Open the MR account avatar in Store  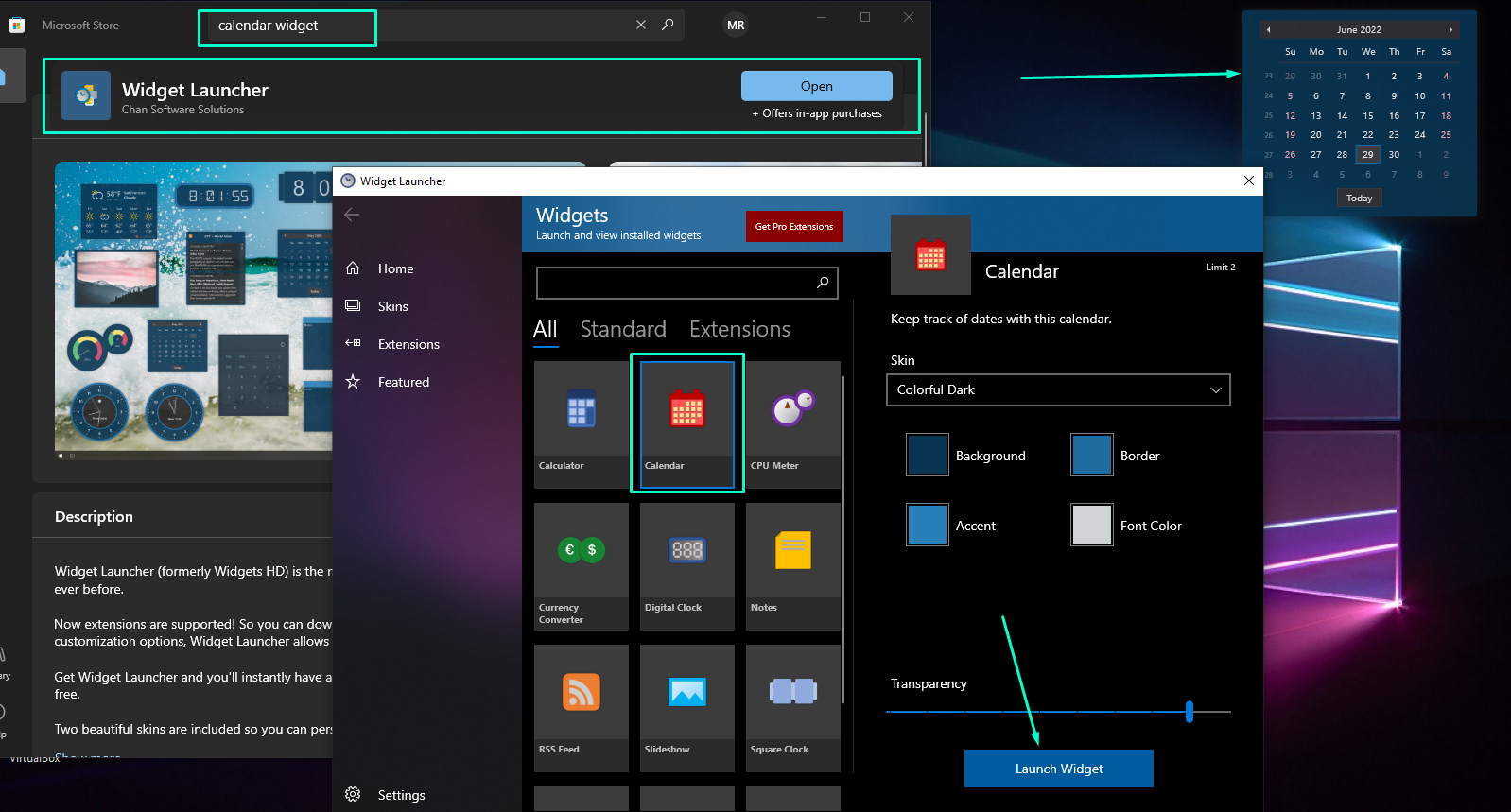736,26
